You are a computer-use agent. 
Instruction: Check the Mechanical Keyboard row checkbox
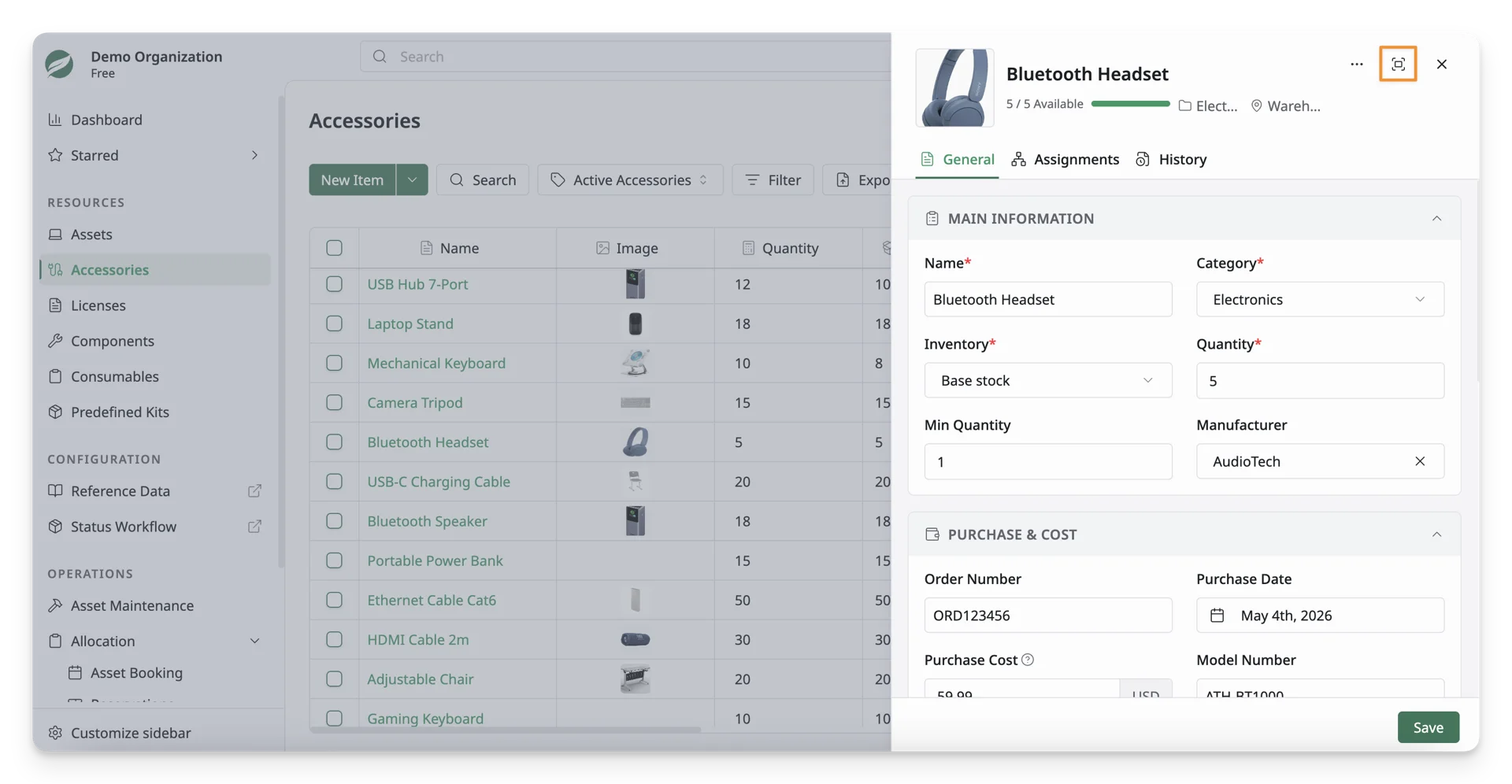tap(334, 363)
